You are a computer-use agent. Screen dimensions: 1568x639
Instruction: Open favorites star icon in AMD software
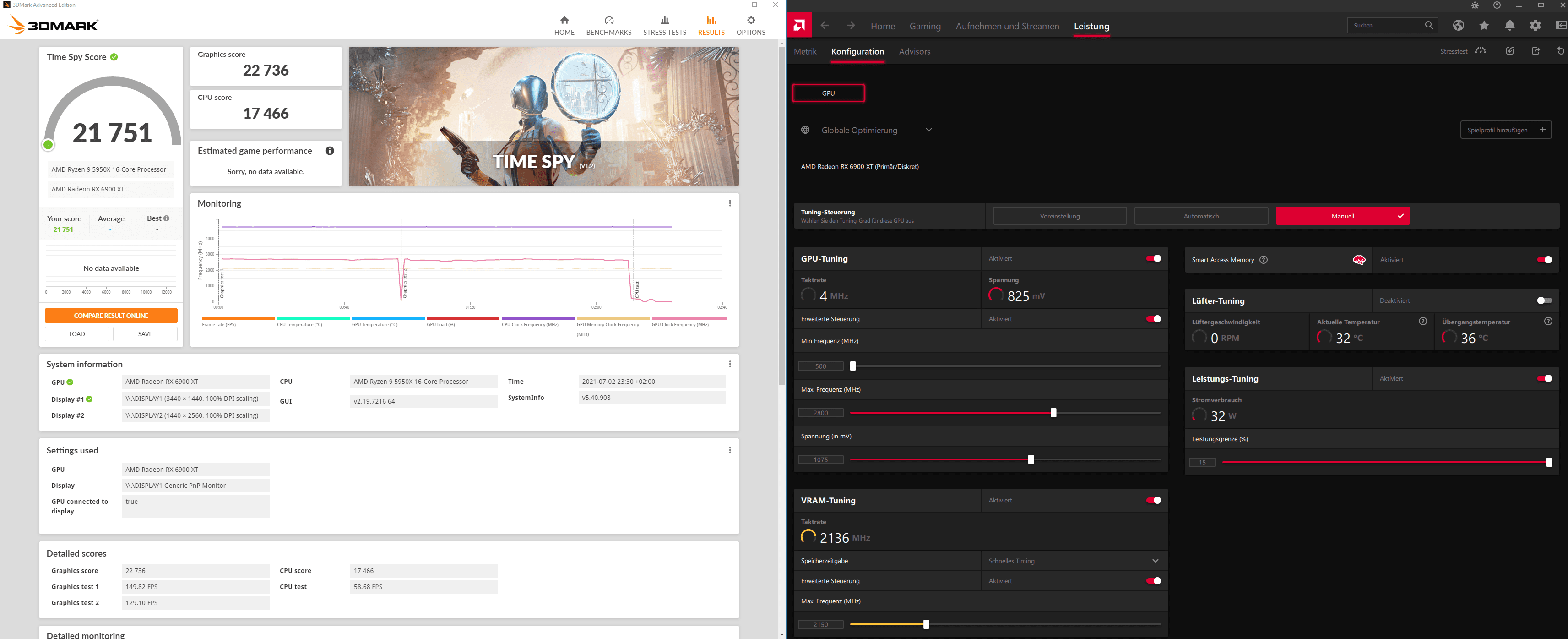(x=1484, y=26)
